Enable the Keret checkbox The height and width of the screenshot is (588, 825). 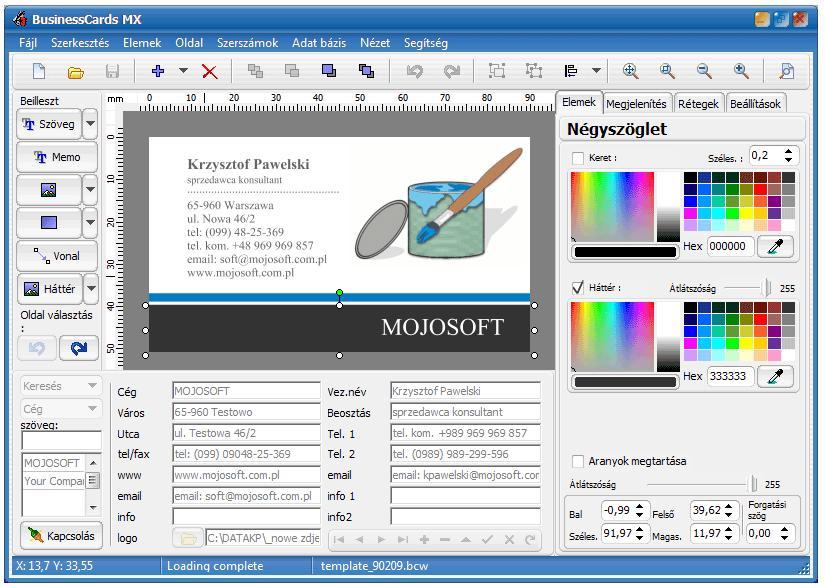click(x=578, y=158)
